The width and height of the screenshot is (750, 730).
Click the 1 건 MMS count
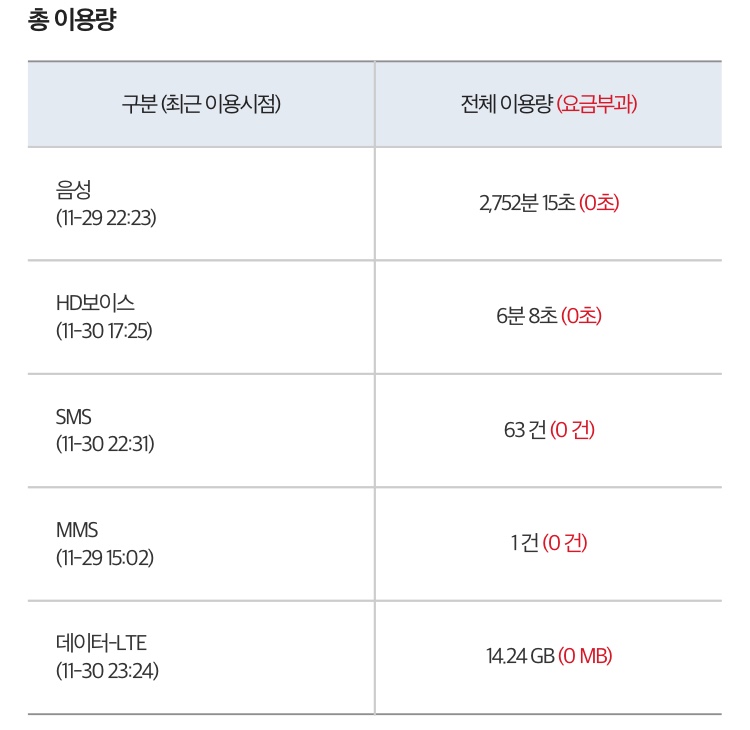tap(524, 543)
